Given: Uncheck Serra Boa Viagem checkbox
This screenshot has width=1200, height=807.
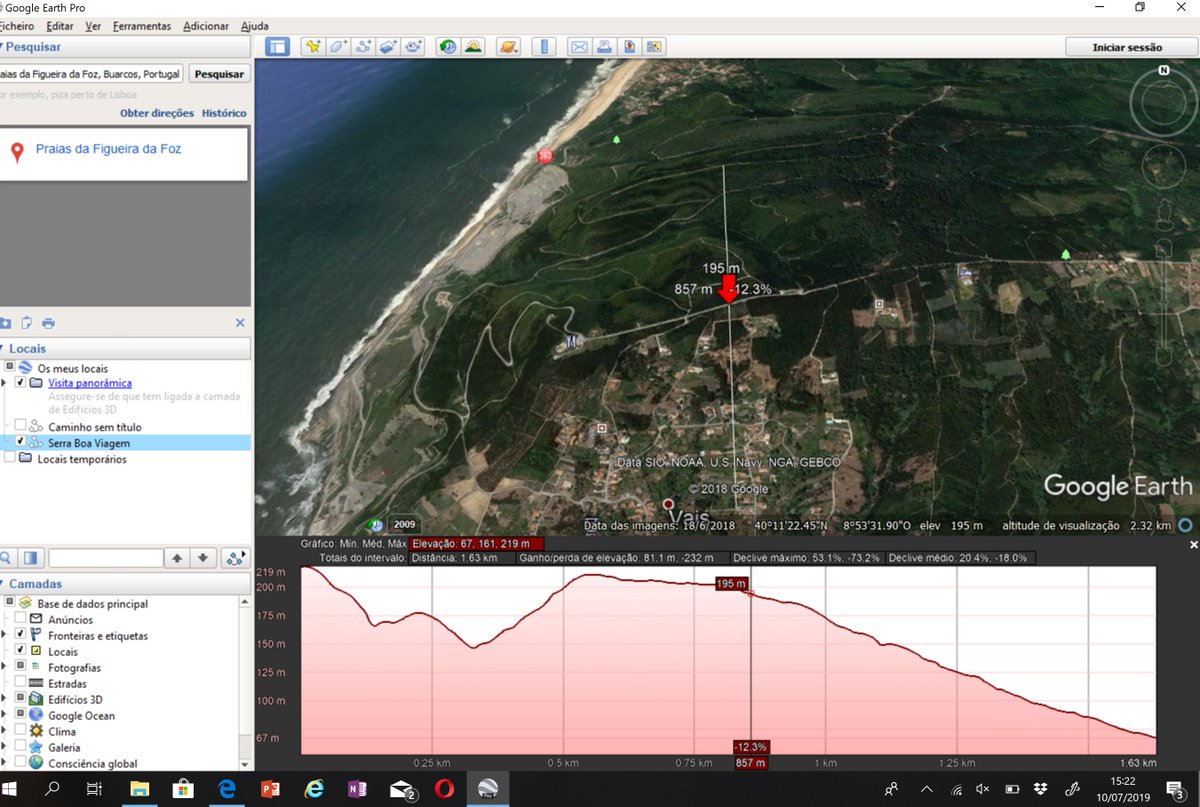Looking at the screenshot, I should click(20, 442).
